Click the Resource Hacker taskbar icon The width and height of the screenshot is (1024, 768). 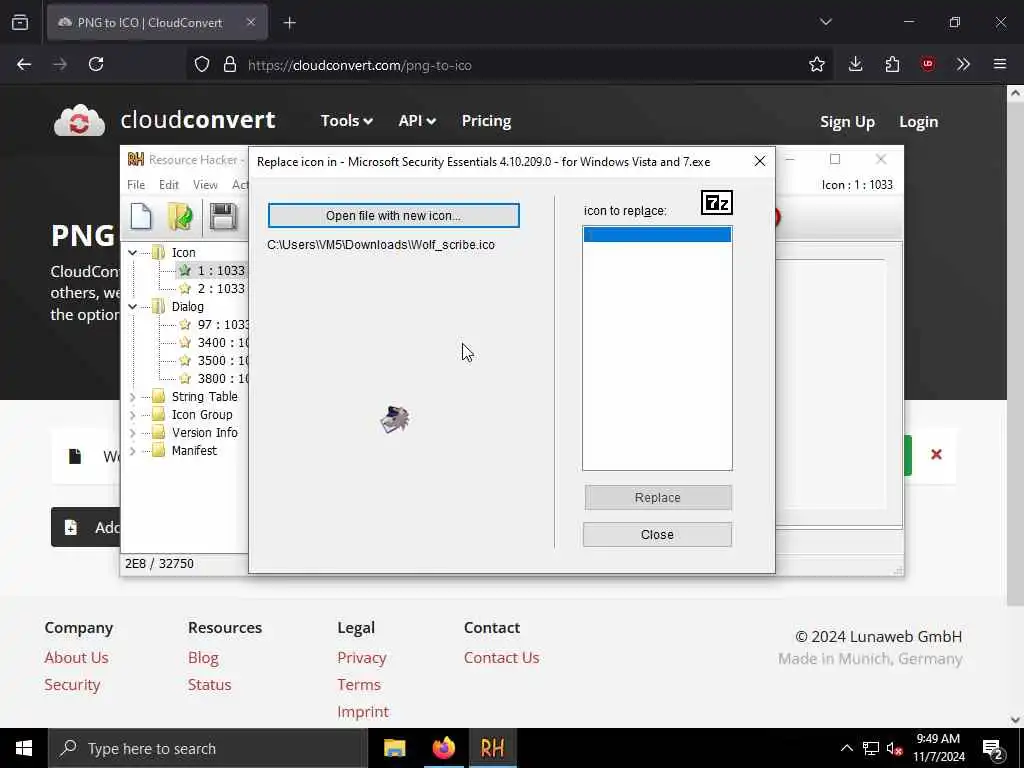click(x=492, y=748)
